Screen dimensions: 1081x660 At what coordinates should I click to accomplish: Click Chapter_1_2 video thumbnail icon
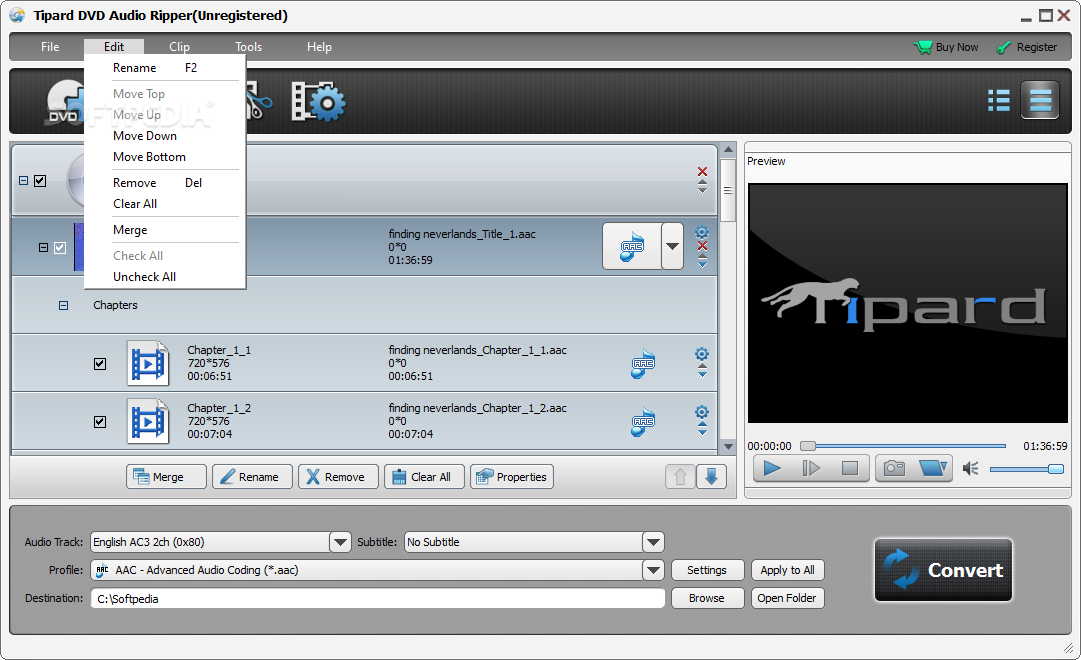point(148,421)
